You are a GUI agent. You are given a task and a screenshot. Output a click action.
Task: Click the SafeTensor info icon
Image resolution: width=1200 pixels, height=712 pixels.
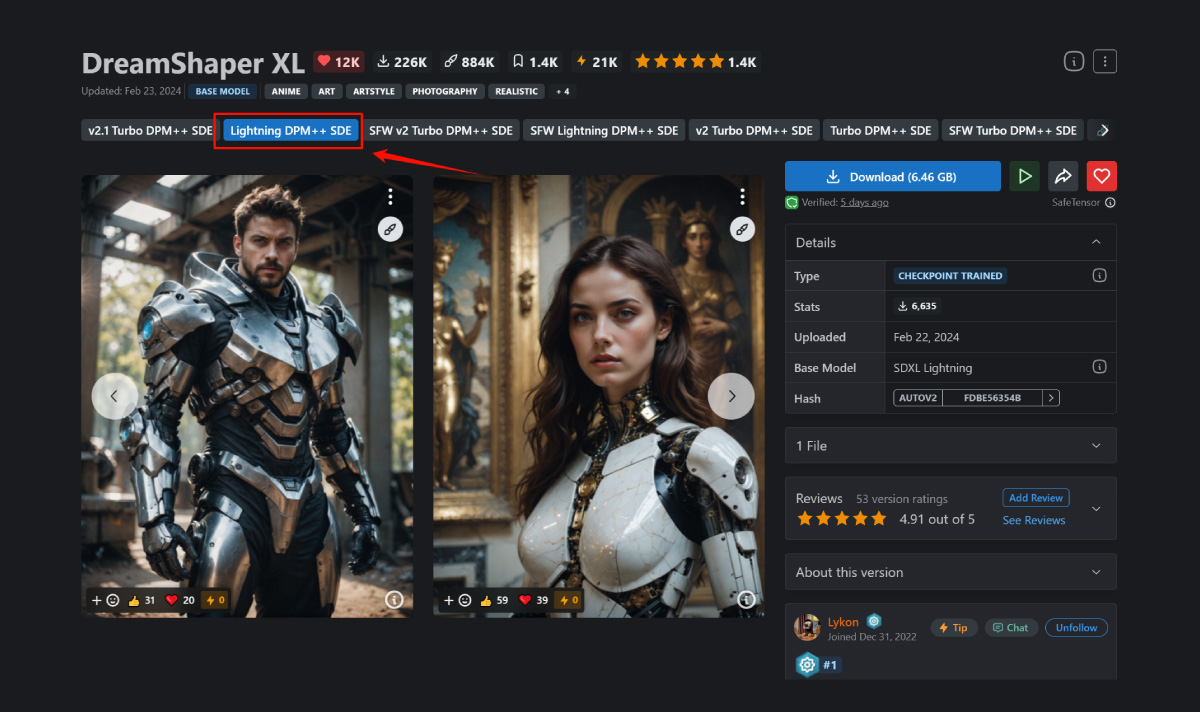click(x=1110, y=203)
